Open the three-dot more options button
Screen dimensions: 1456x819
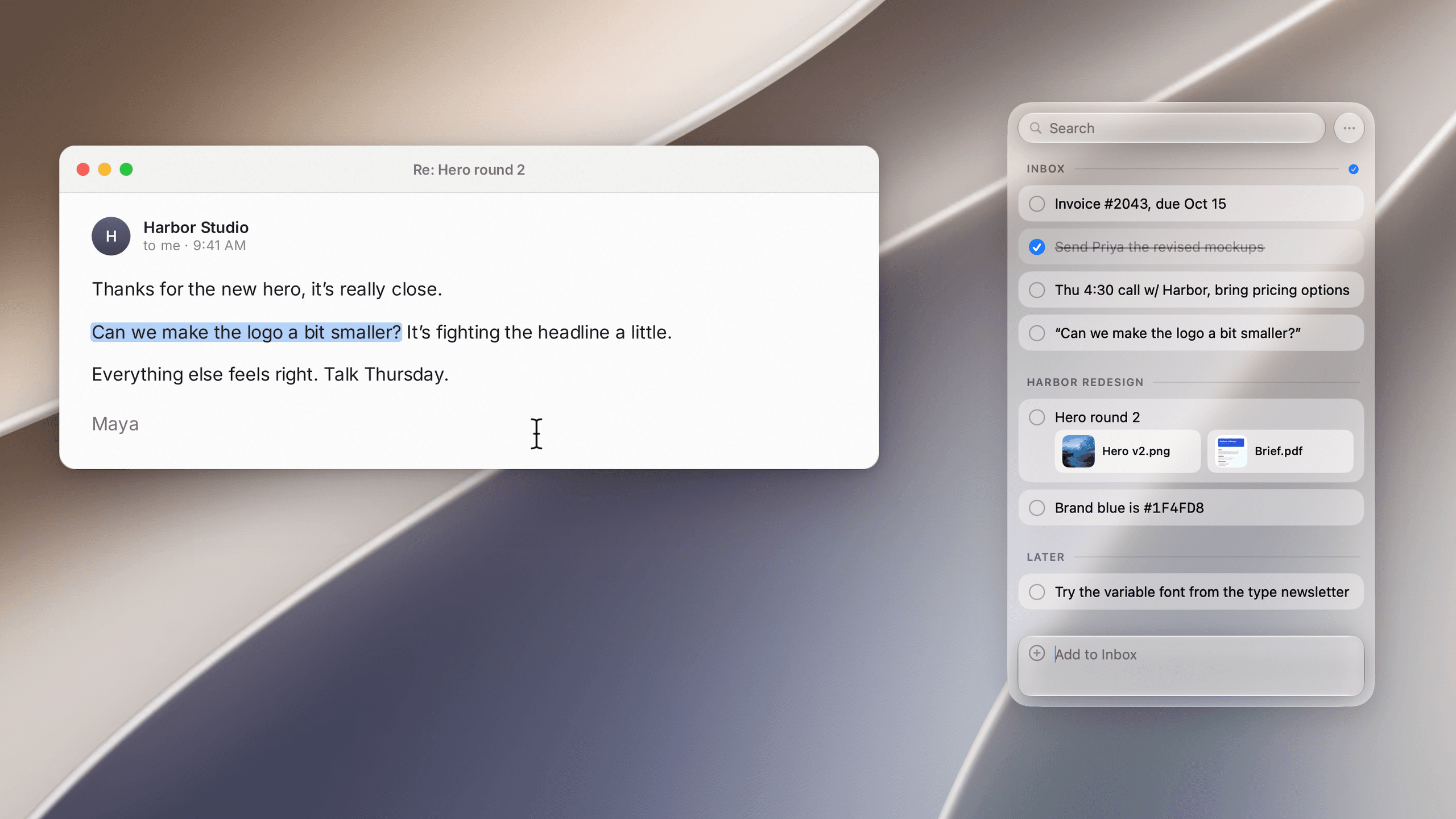[1349, 128]
